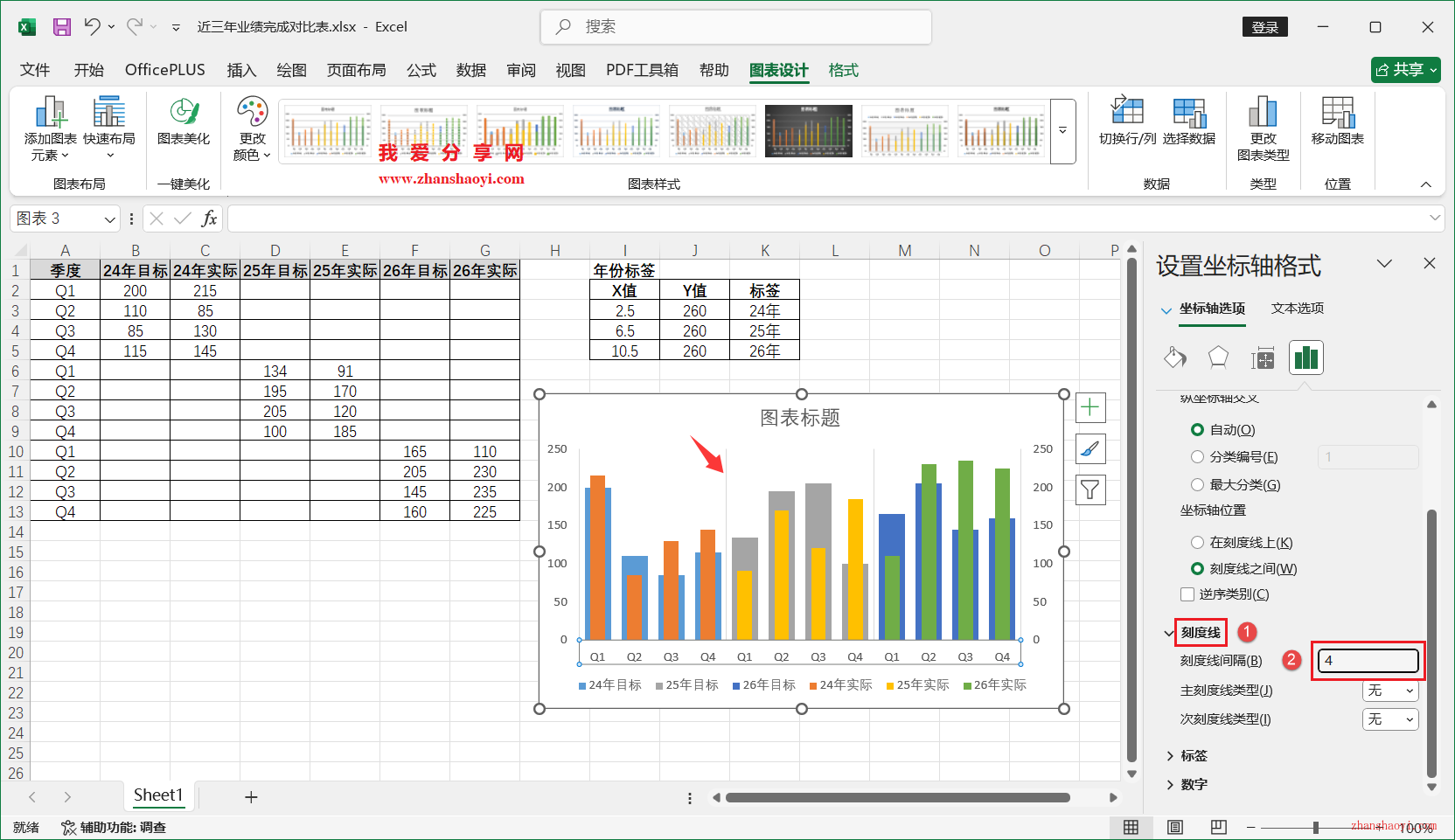Expand the 标签 section
Viewport: 1455px width, 840px height.
click(1170, 756)
